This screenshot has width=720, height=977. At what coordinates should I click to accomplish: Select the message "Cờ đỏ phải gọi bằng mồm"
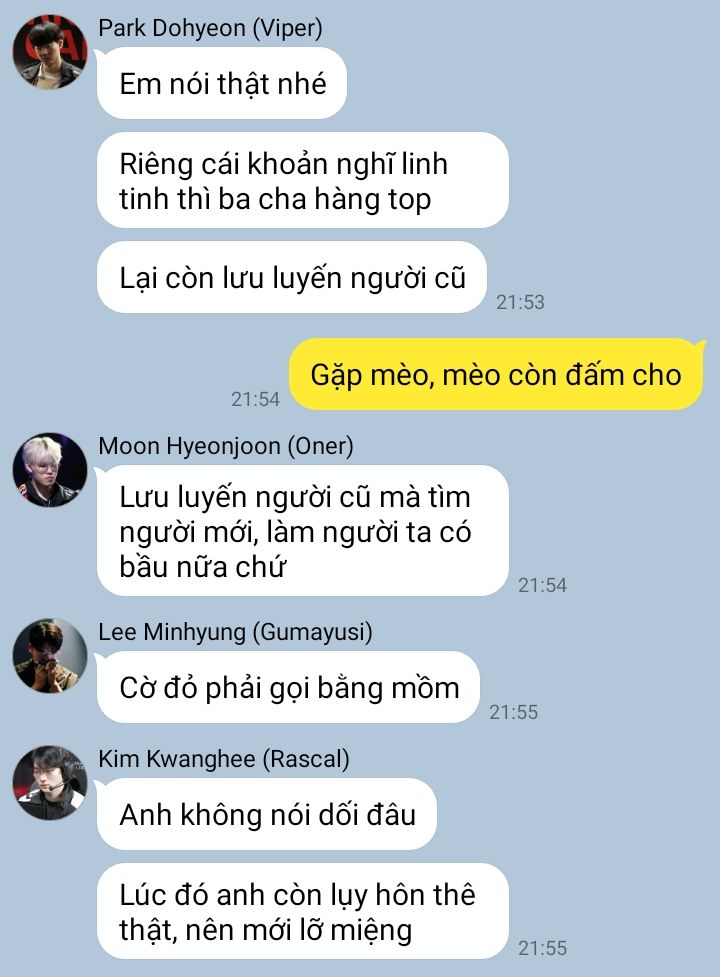(x=288, y=687)
